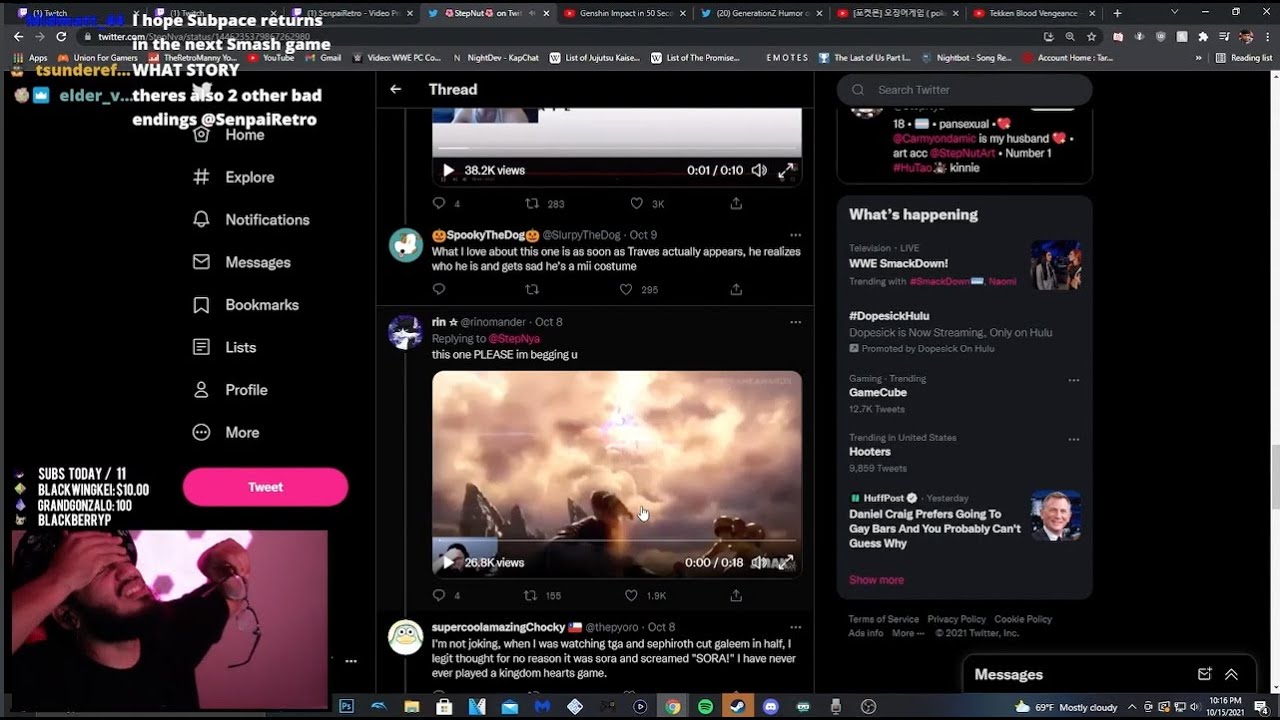The width and height of the screenshot is (1280, 720).
Task: Reply to rin's tweet with 4 replies
Action: click(x=439, y=595)
